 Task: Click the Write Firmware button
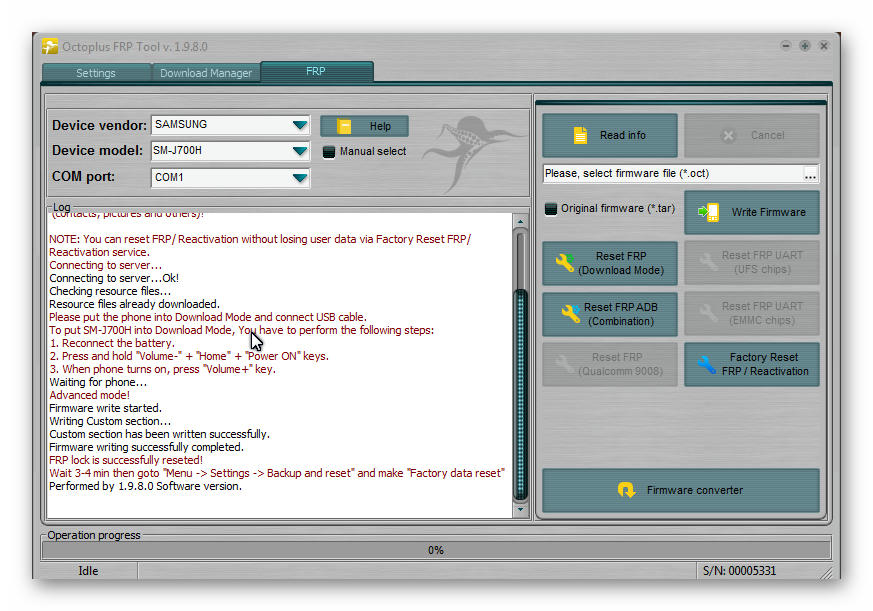click(752, 212)
